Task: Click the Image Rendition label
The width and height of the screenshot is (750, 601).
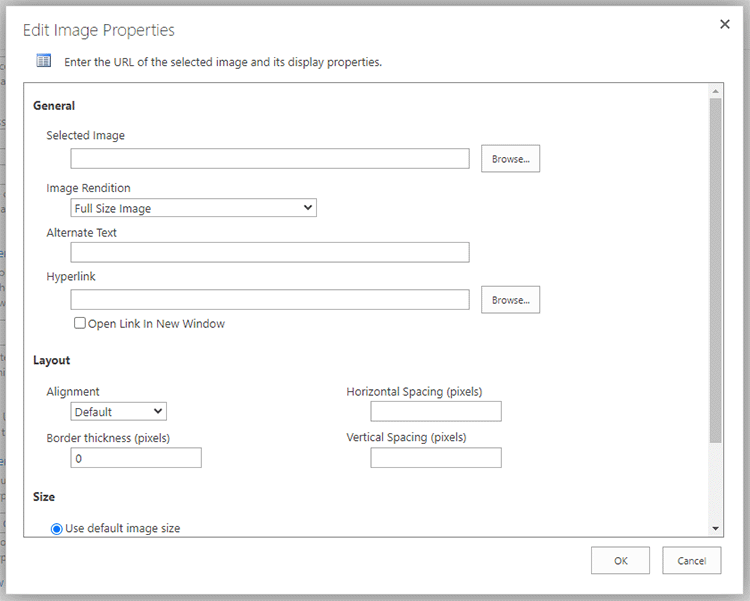Action: pos(88,188)
